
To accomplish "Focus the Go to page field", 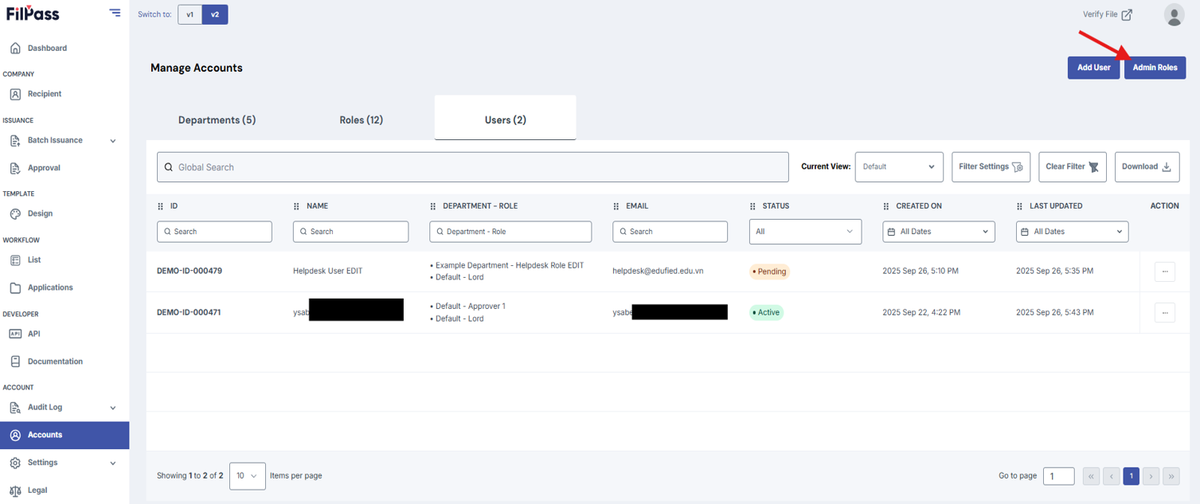I will click(1059, 476).
